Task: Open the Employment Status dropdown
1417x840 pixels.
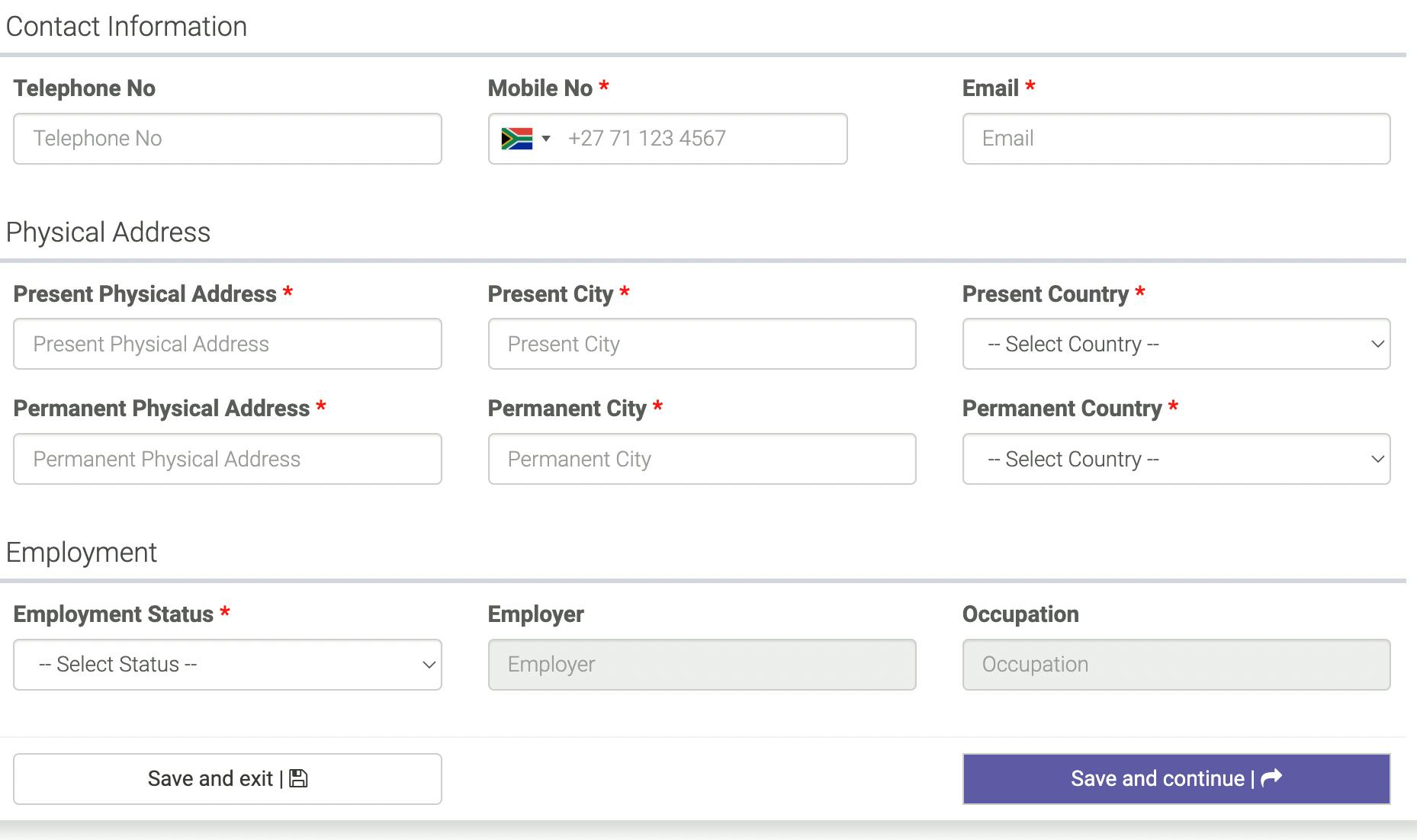Action: point(227,665)
